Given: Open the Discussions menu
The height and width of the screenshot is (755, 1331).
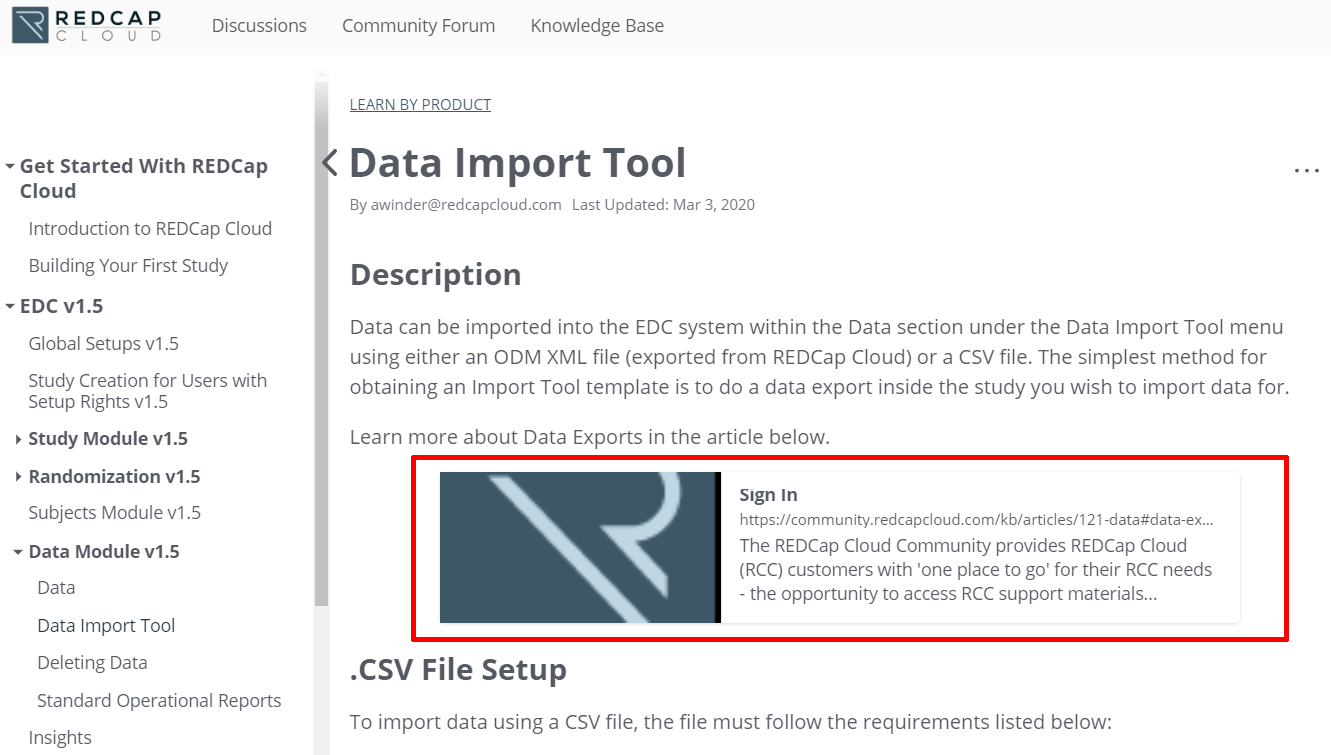Looking at the screenshot, I should (x=259, y=26).
